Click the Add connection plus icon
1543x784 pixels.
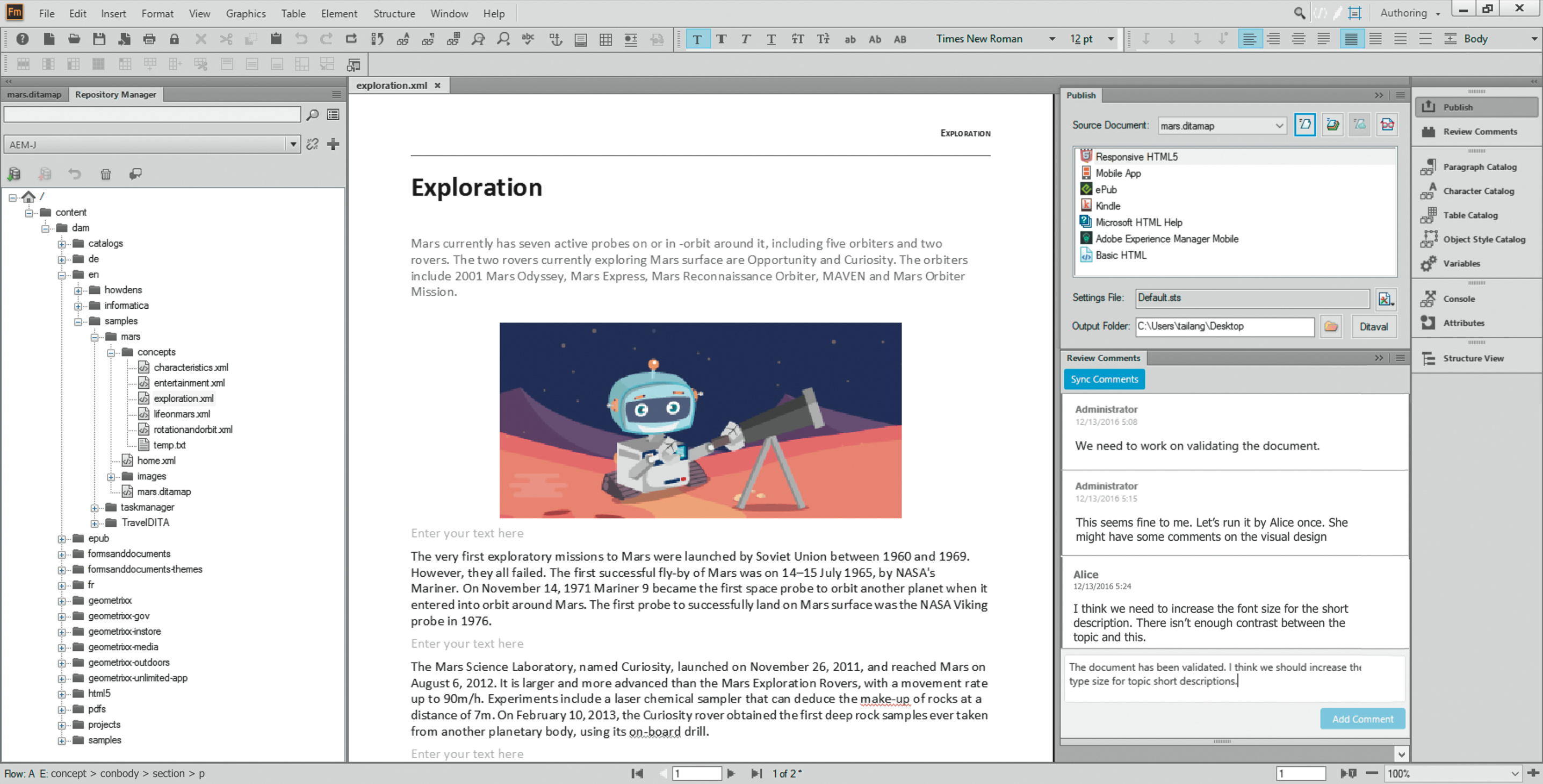coord(333,144)
